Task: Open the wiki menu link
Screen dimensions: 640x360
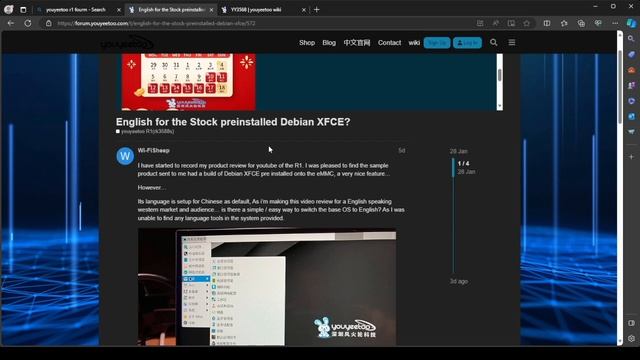Action: pyautogui.click(x=414, y=42)
